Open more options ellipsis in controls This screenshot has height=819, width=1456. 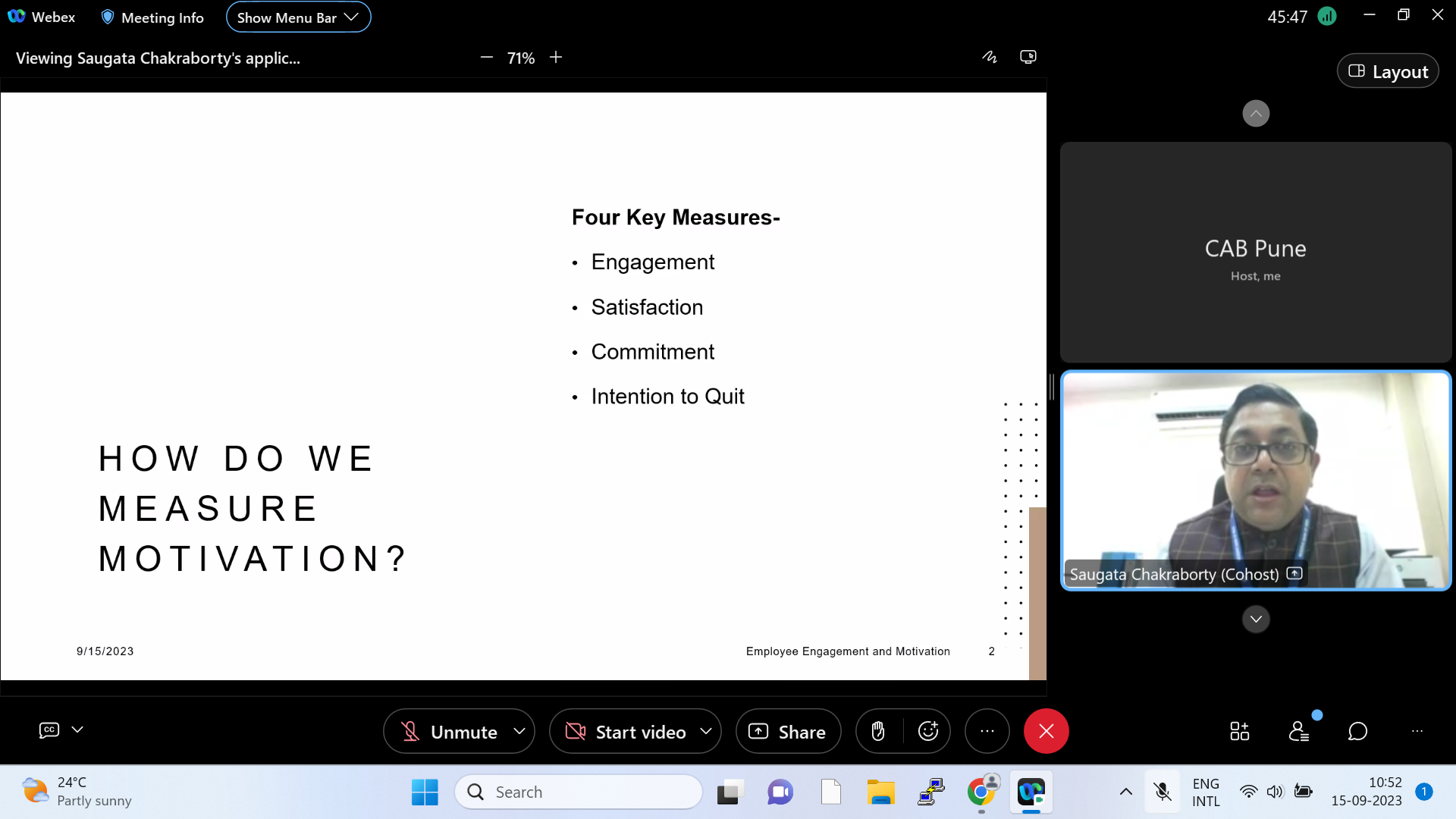coord(987,731)
